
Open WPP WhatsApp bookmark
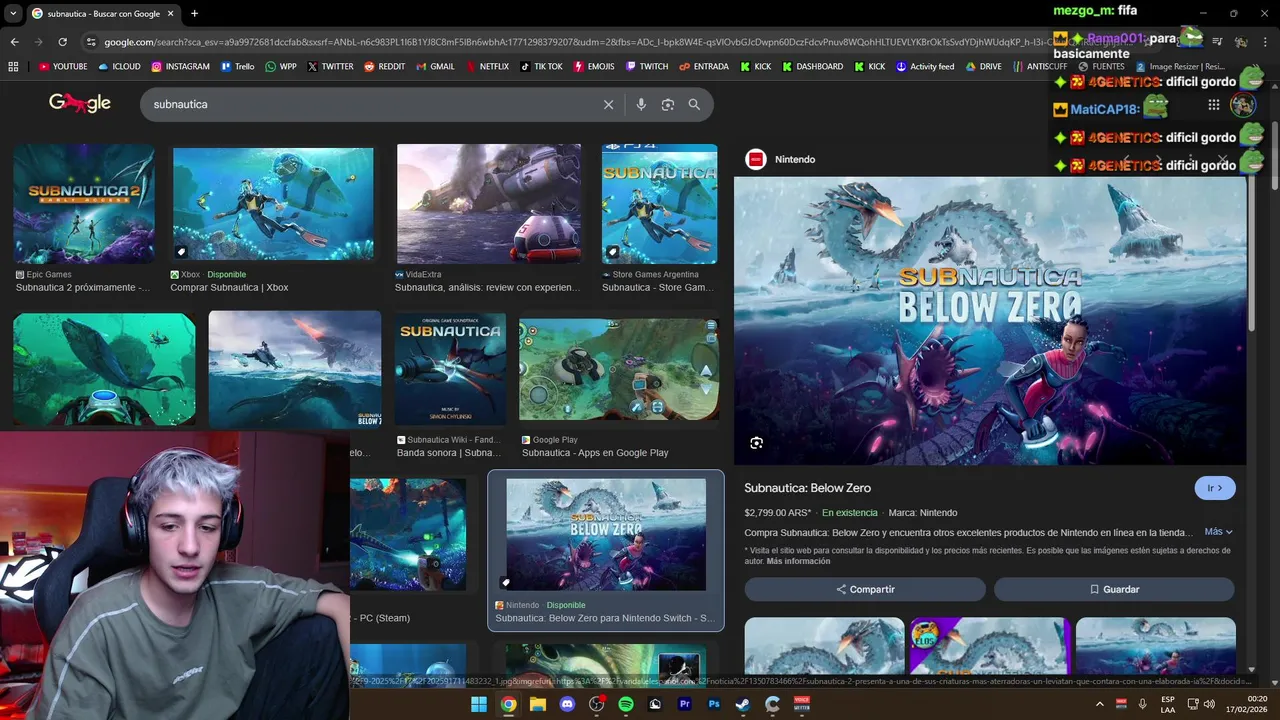point(281,67)
